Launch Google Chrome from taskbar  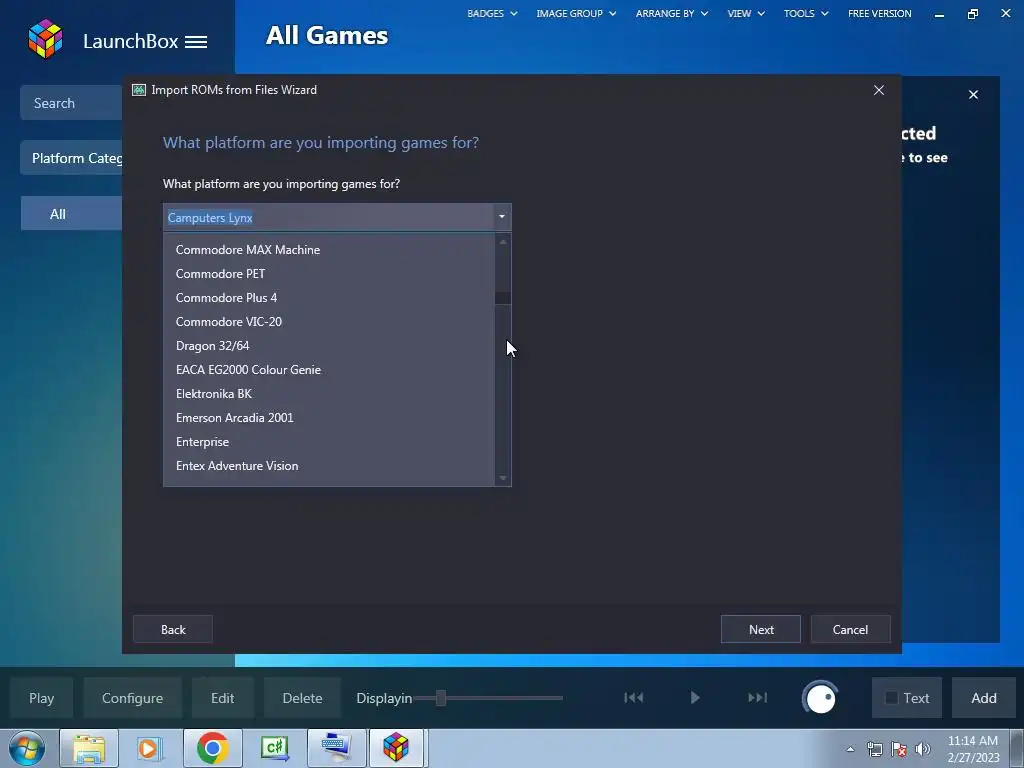tap(212, 748)
